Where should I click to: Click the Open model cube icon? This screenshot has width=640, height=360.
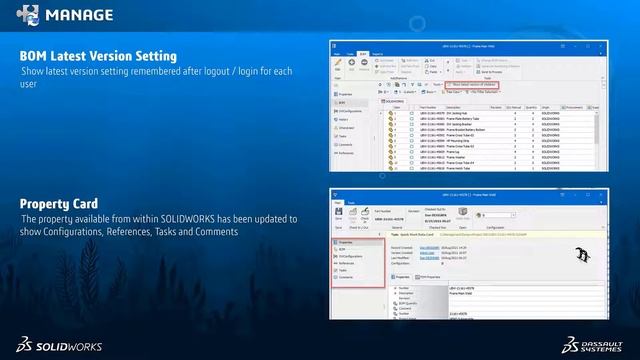tap(462, 212)
